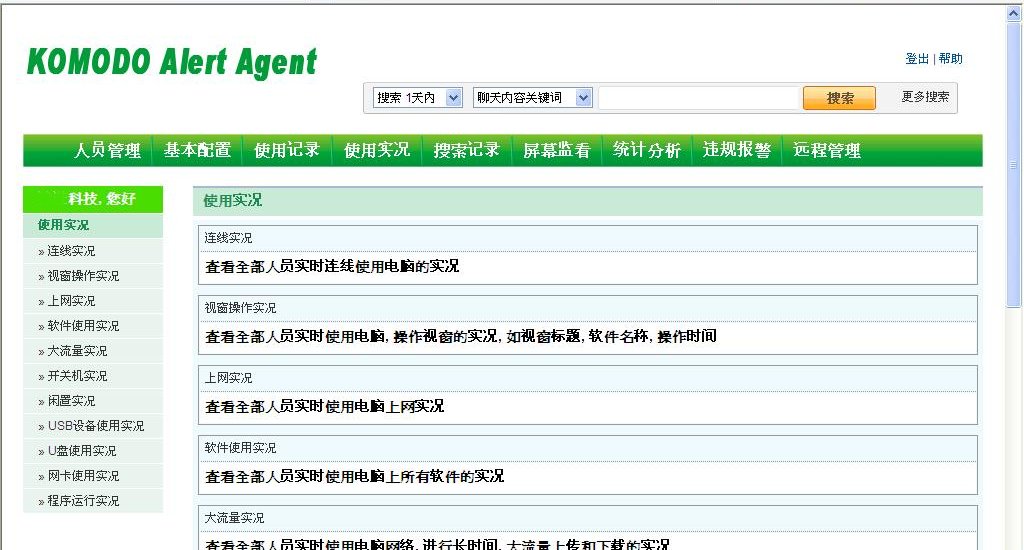Image resolution: width=1024 pixels, height=550 pixels.
Task: Select 闲置实况 in the sidebar
Action: (71, 400)
